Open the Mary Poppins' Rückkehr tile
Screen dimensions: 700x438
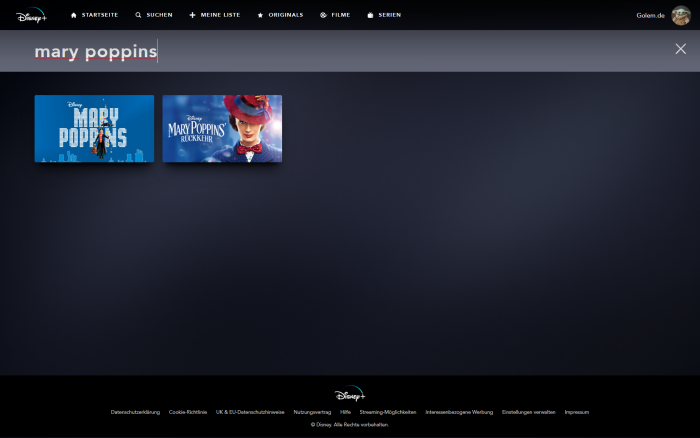[x=222, y=129]
